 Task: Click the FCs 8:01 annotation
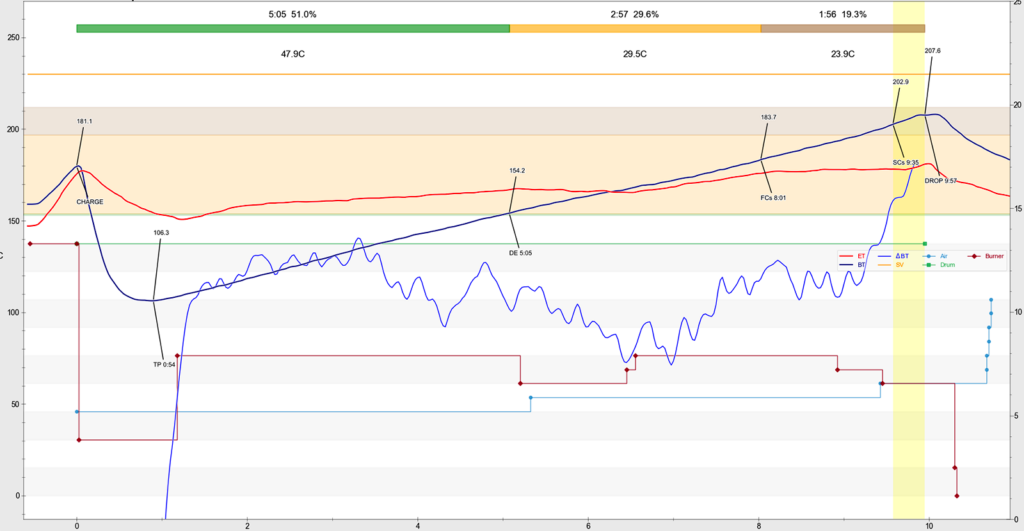point(773,198)
